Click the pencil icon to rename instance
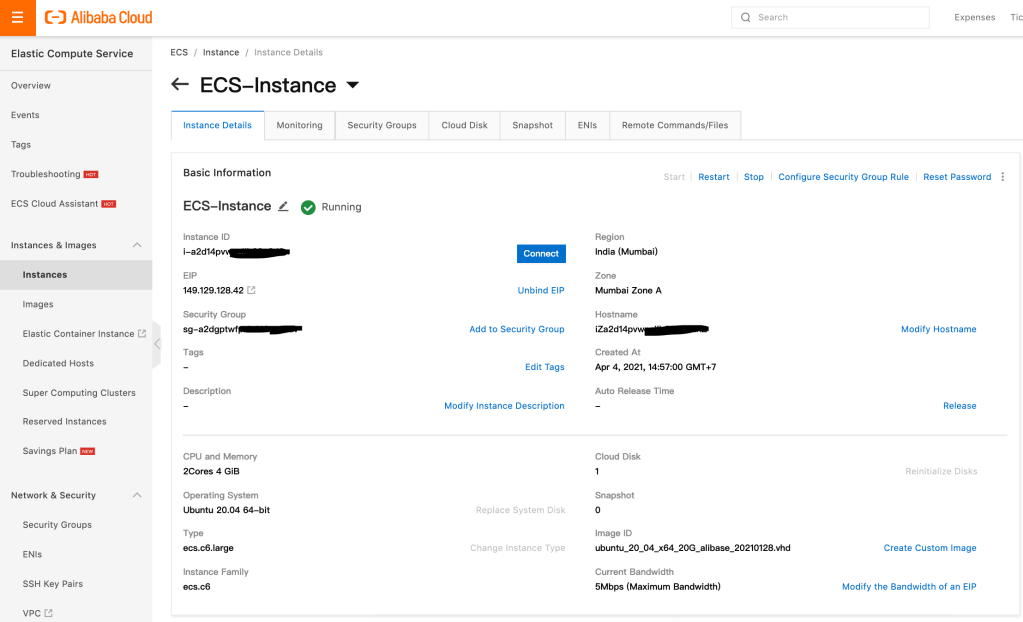Screen dimensions: 1023x622 pyautogui.click(x=283, y=206)
